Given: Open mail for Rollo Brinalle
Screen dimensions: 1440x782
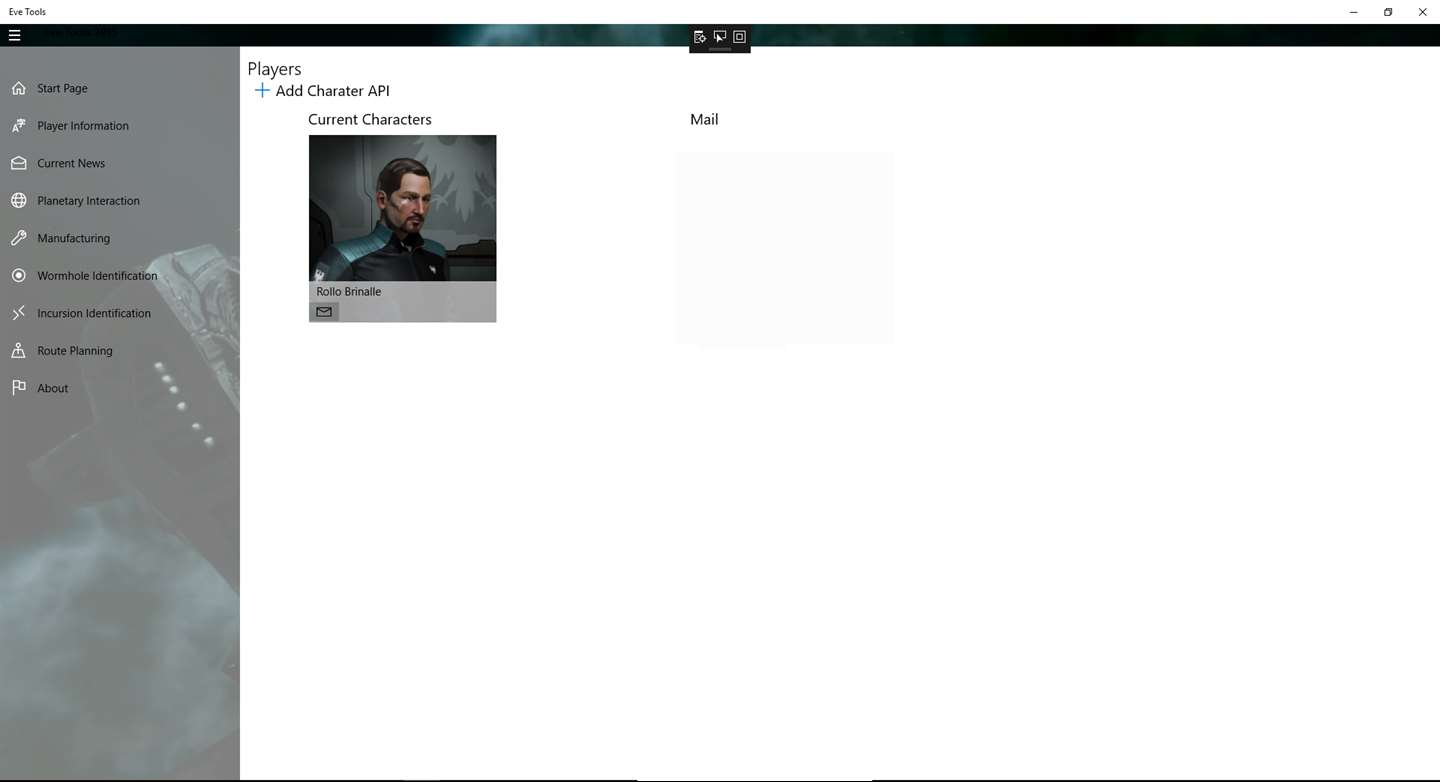Looking at the screenshot, I should tap(324, 312).
